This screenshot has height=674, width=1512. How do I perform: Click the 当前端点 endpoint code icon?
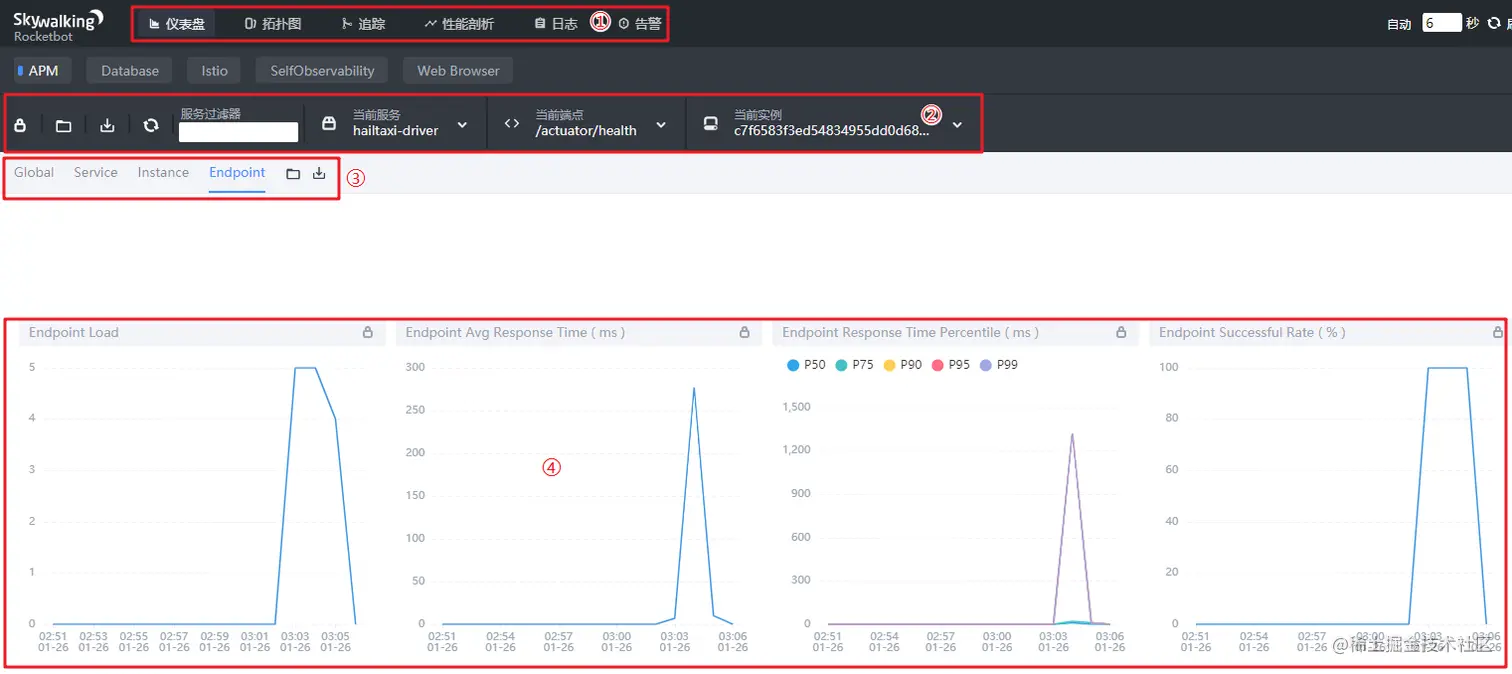(512, 124)
